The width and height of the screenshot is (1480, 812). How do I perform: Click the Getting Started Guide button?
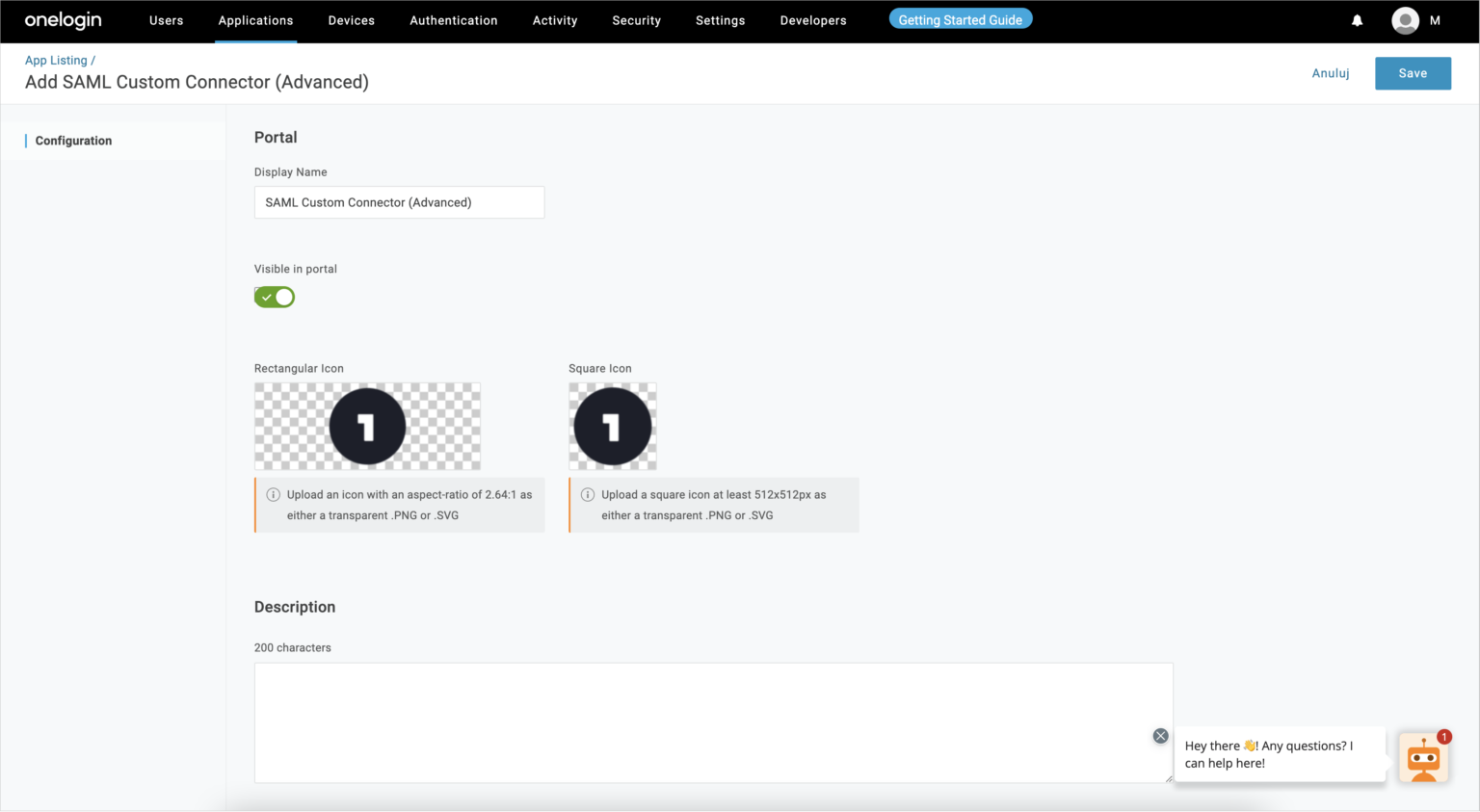(x=961, y=19)
